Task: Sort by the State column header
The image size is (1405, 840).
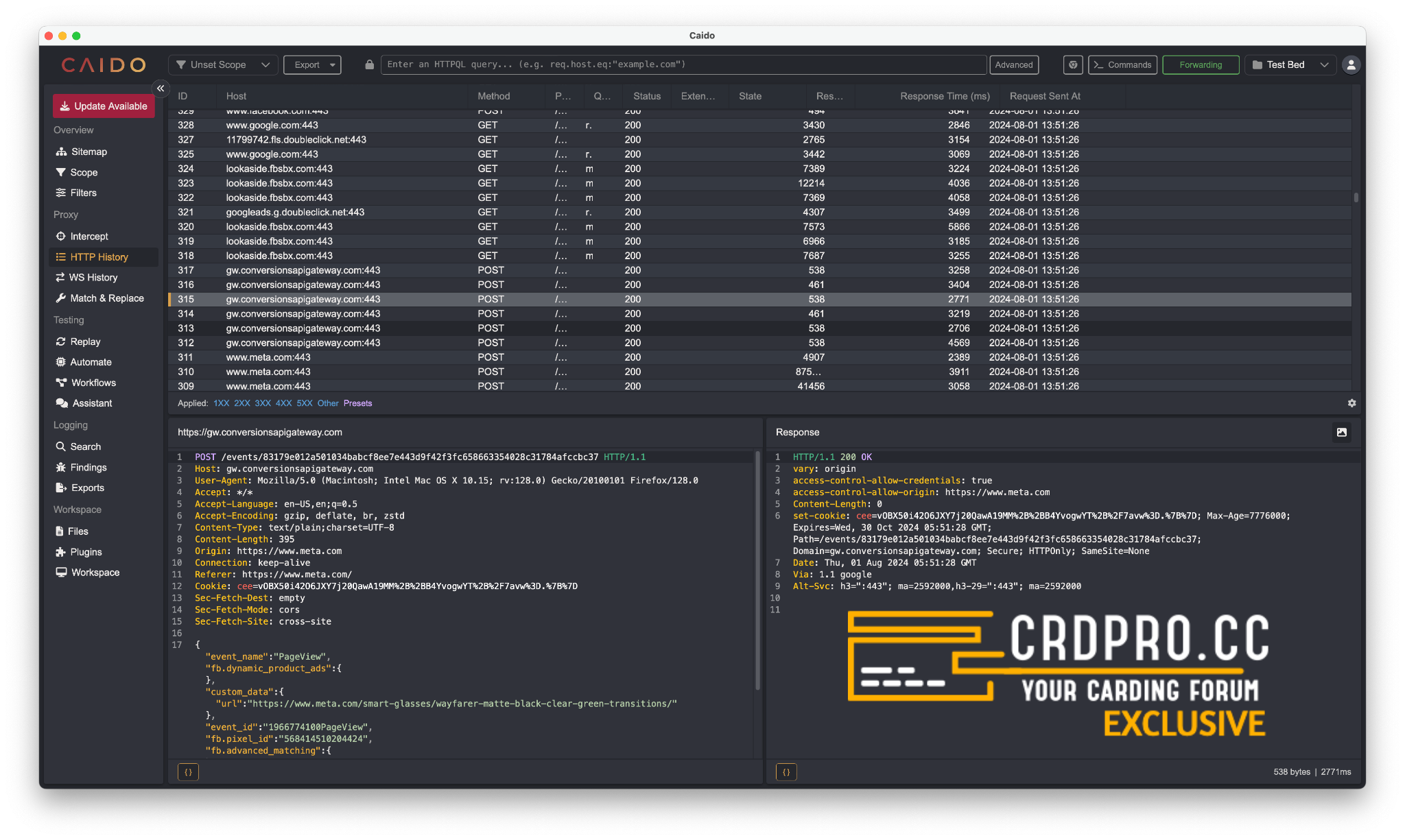Action: (x=750, y=96)
